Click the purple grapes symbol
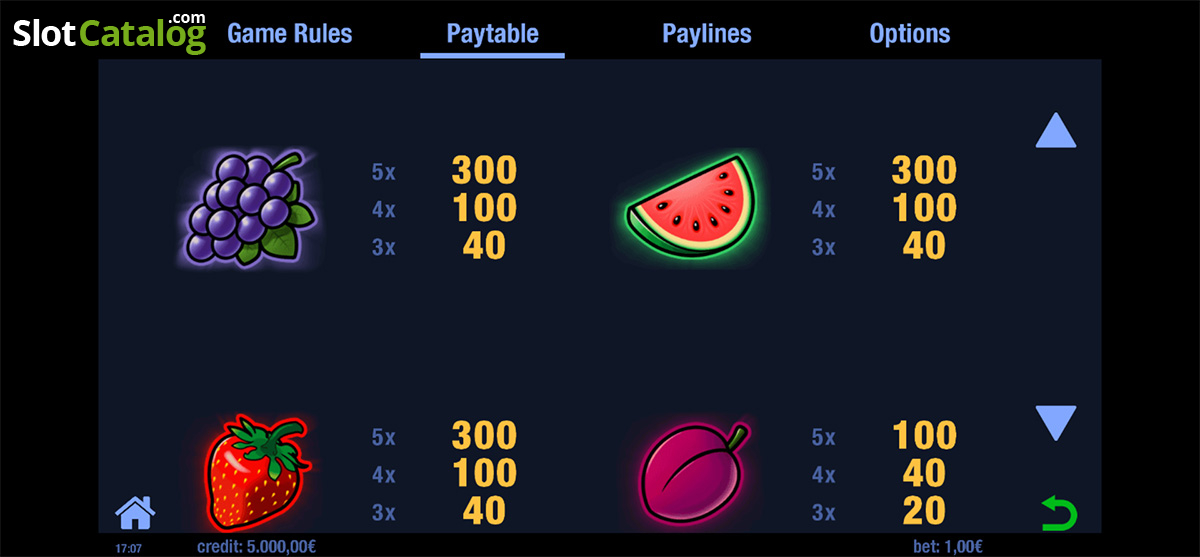 click(x=251, y=207)
